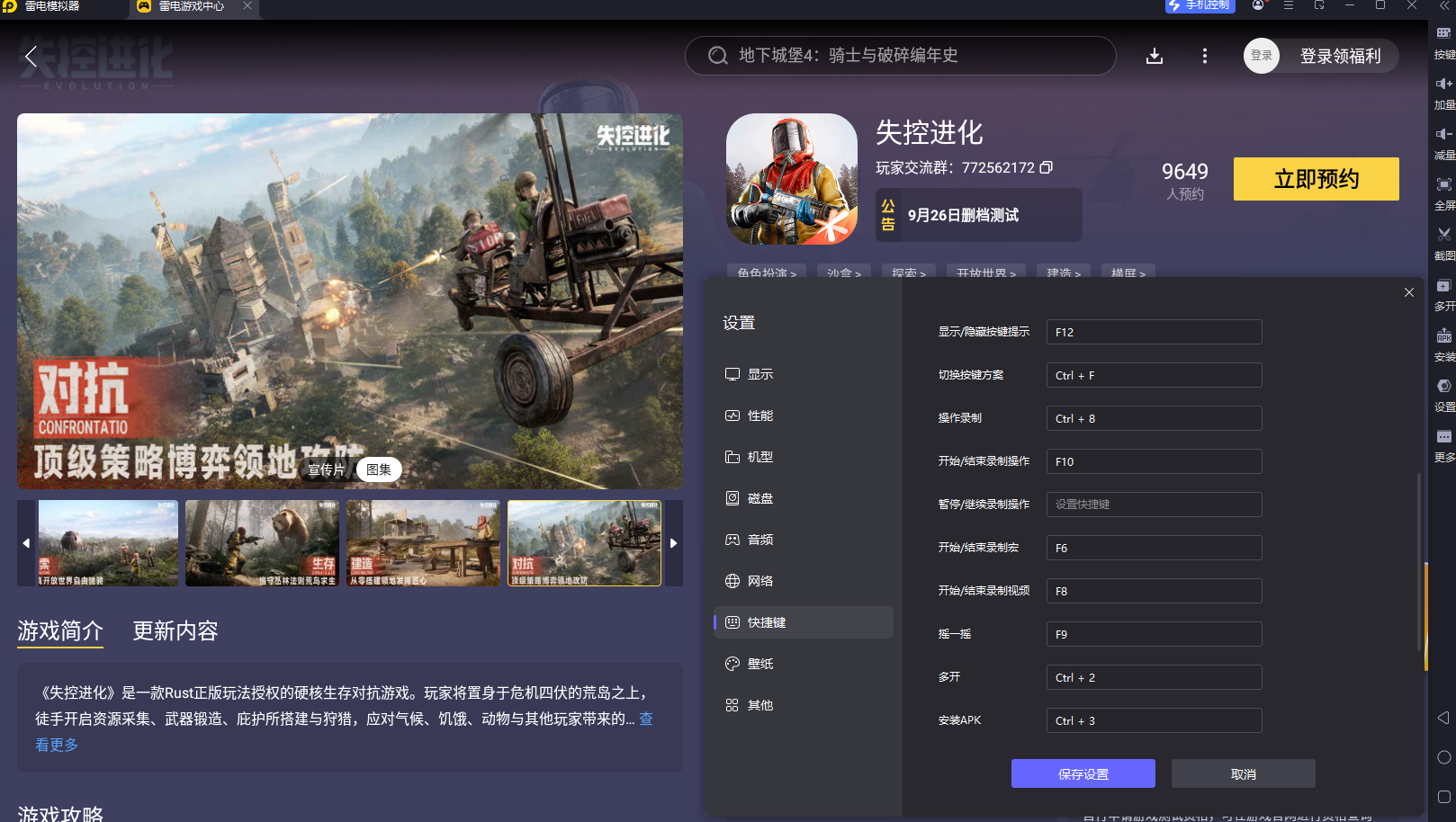Screen dimensions: 1456x822
Task: Tap the Android home circle button
Action: click(x=1443, y=757)
